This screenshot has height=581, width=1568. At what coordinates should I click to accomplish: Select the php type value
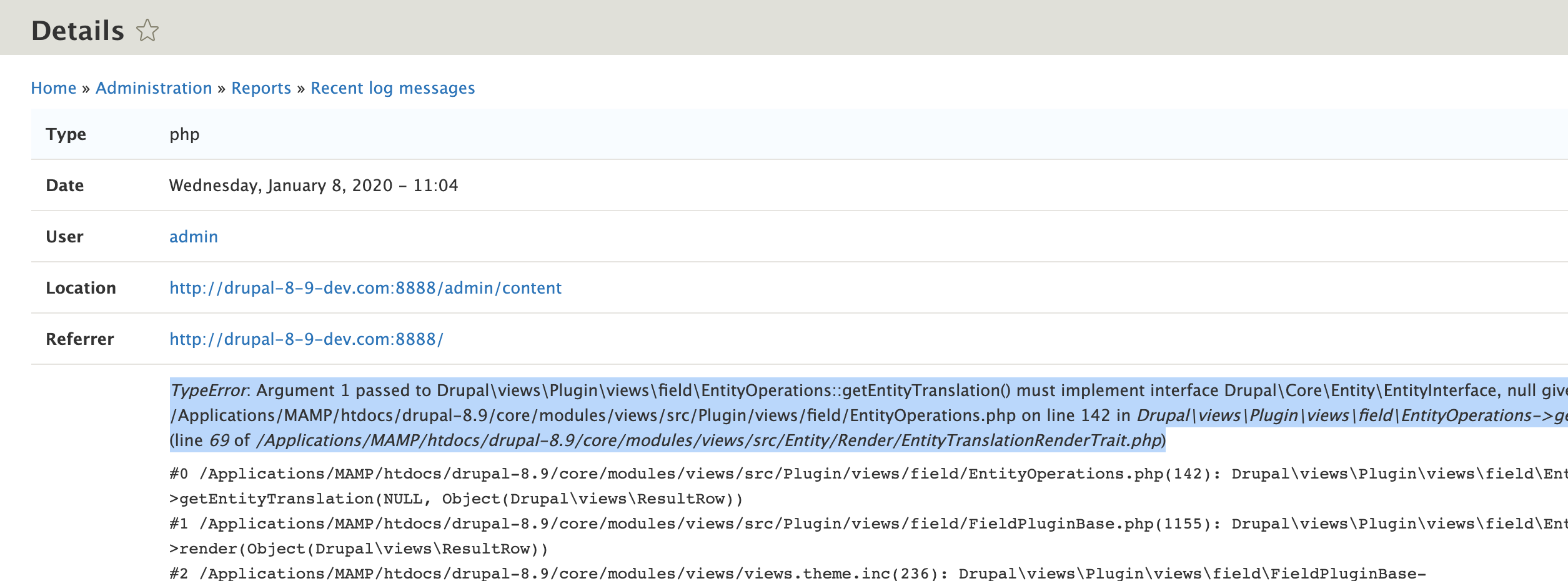point(184,135)
